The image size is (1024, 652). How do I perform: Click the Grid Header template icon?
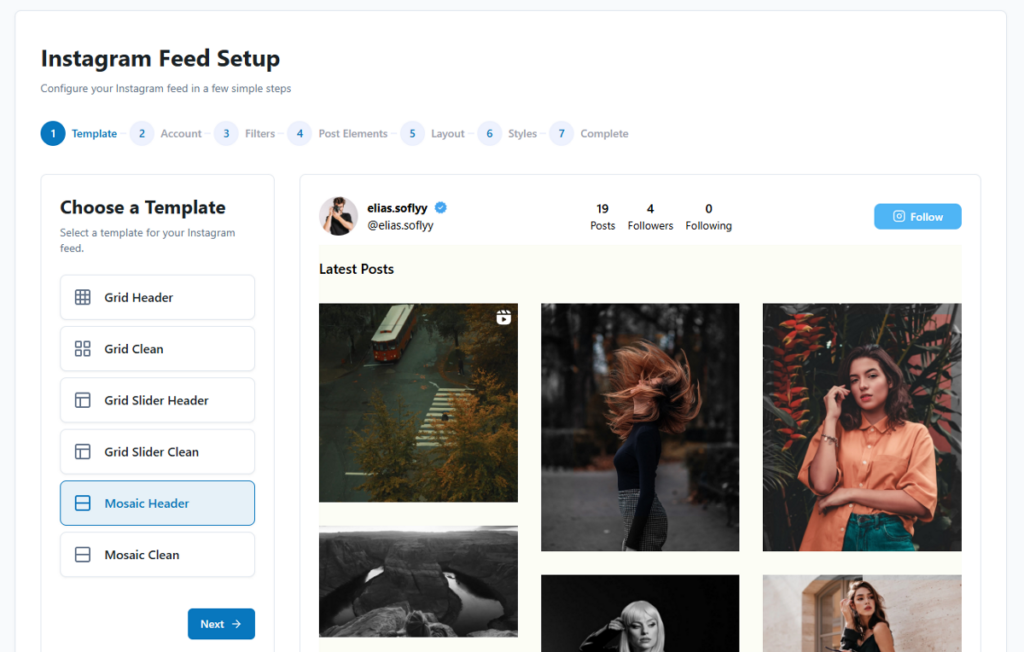tap(83, 297)
